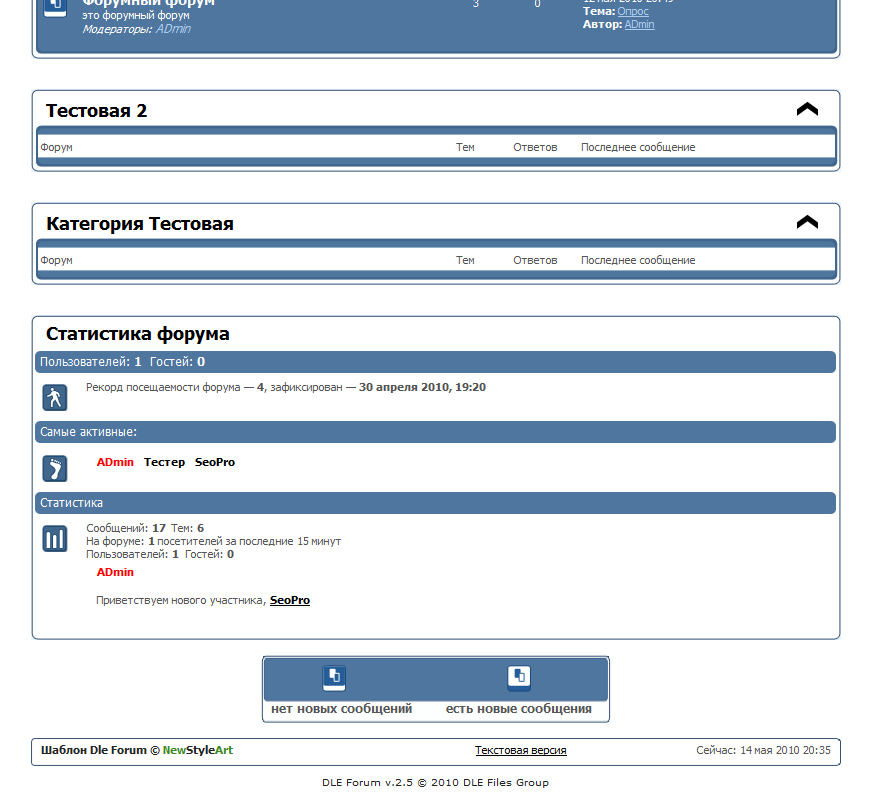Open new member SeoPro's profile link
This screenshot has width=881, height=797.
pyautogui.click(x=290, y=600)
